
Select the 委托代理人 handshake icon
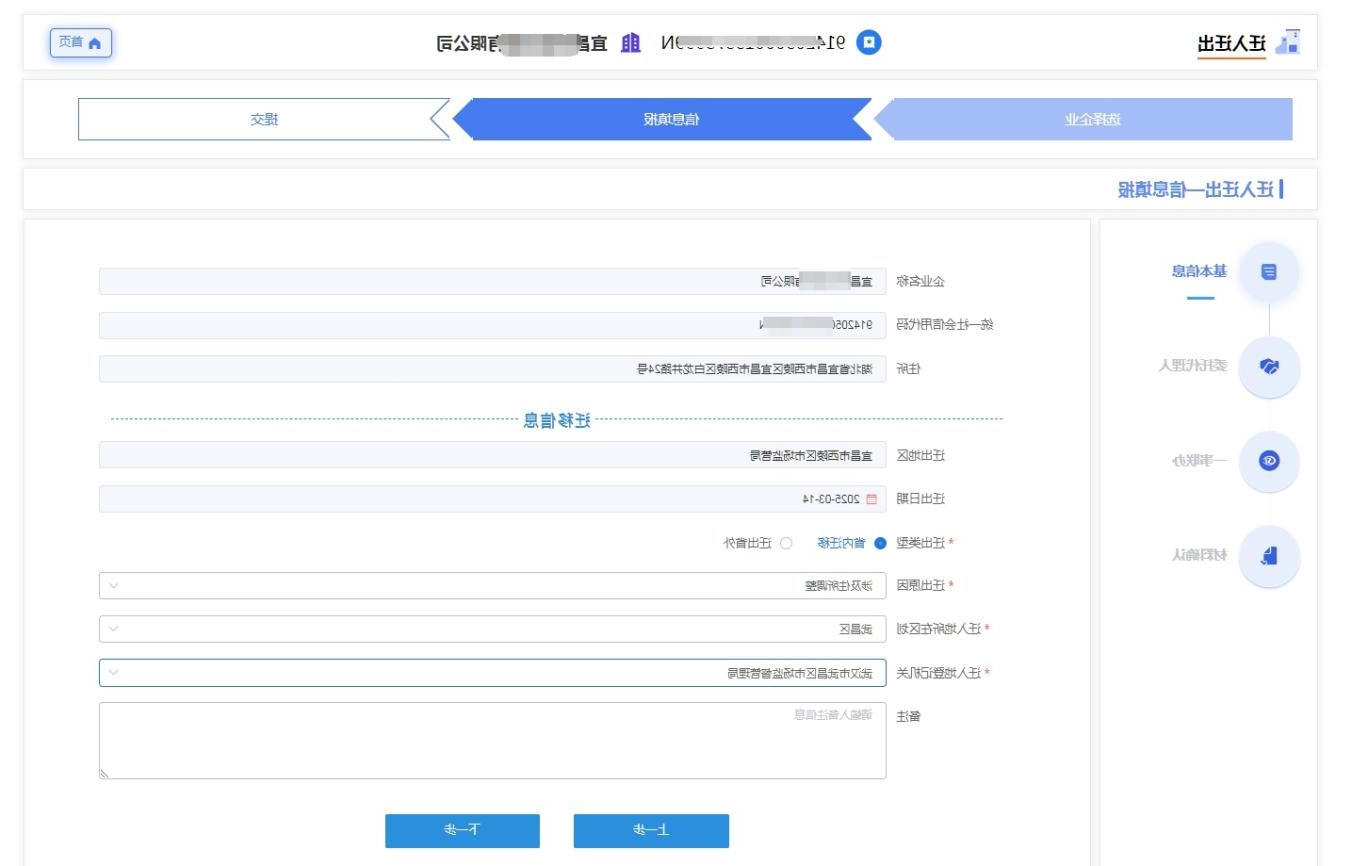[1269, 366]
